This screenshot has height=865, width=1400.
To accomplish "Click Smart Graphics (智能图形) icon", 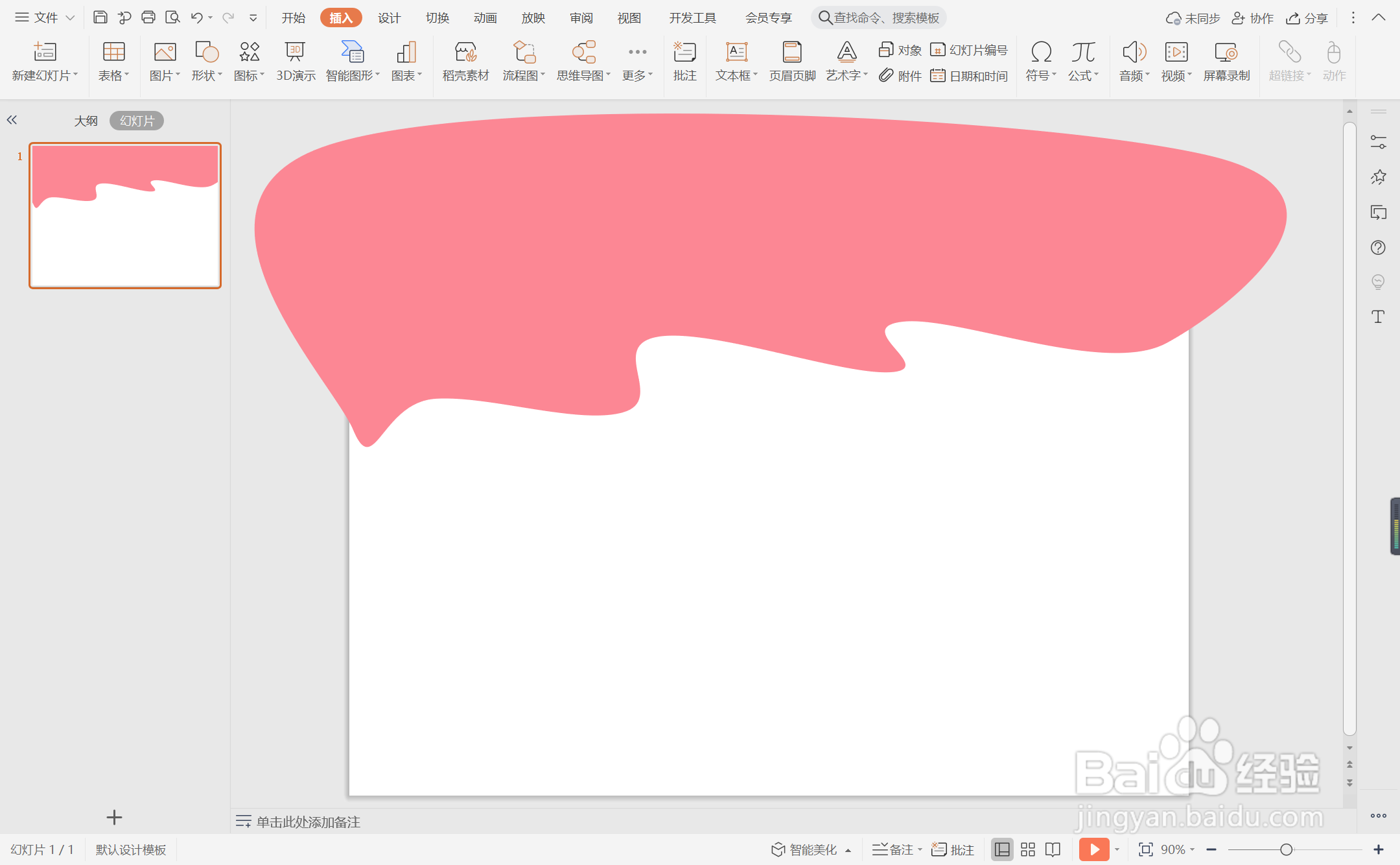I will coord(353,52).
